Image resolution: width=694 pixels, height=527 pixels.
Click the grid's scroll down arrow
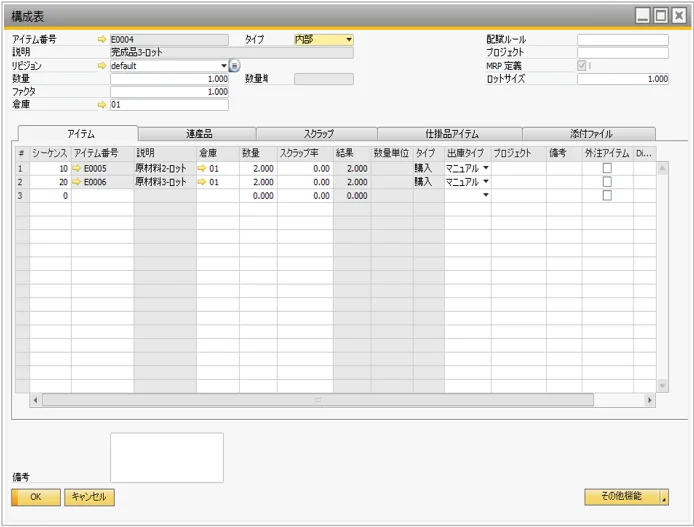tap(662, 386)
